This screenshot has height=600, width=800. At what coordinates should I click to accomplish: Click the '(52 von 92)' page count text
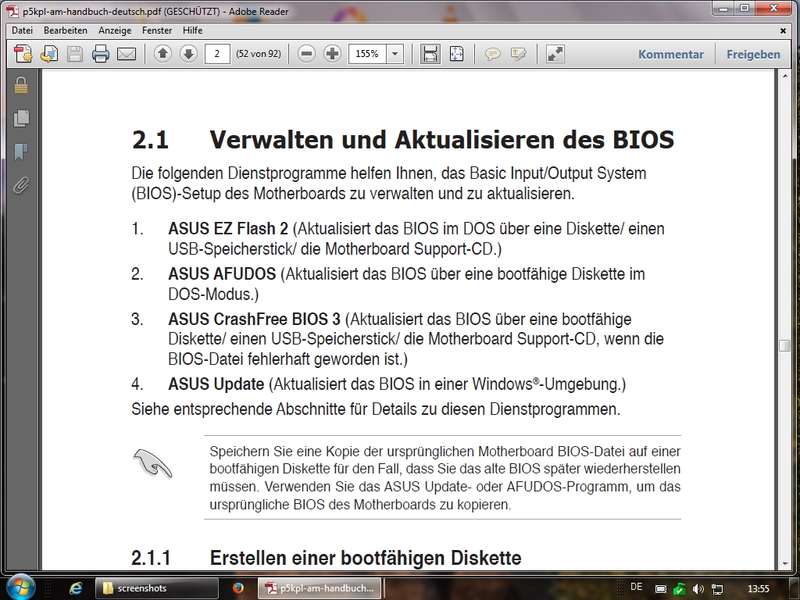point(259,54)
